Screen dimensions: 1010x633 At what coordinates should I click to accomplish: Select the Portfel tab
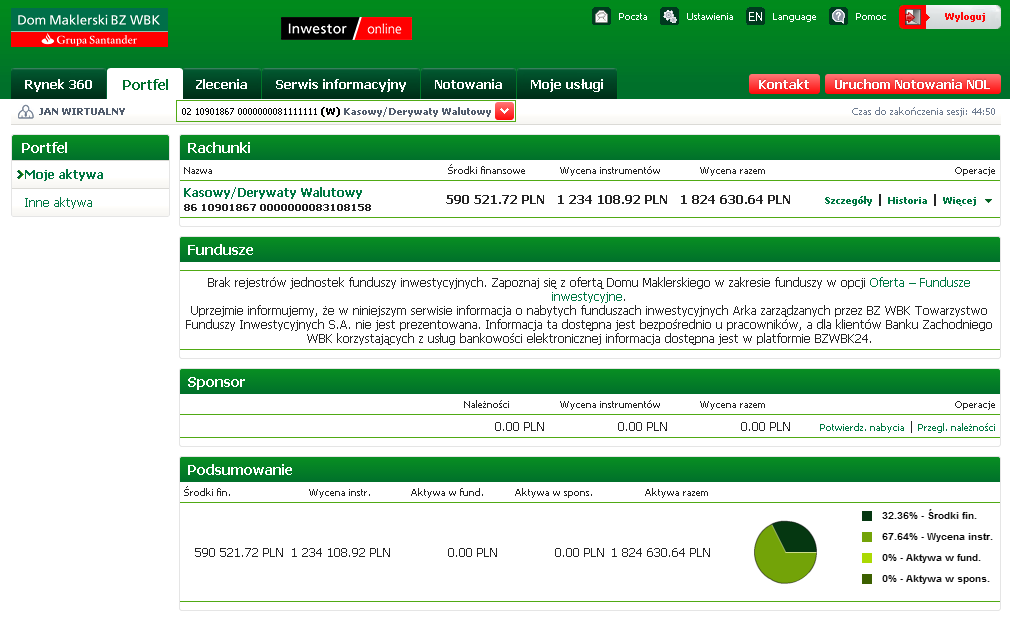pyautogui.click(x=145, y=84)
